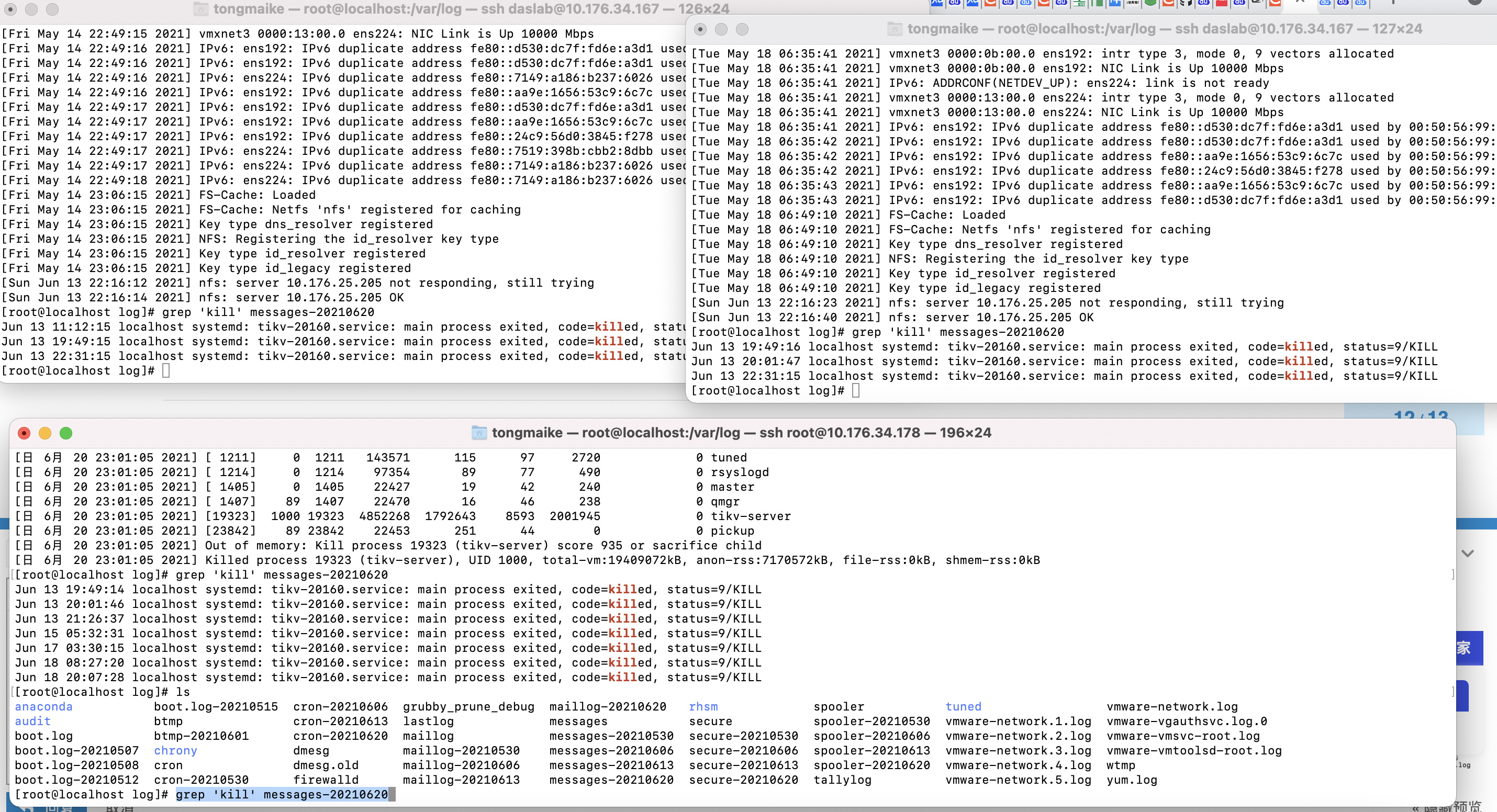Viewport: 1497px width, 812px height.
Task: Click gray close button of 127×24 window
Action: pos(700,29)
